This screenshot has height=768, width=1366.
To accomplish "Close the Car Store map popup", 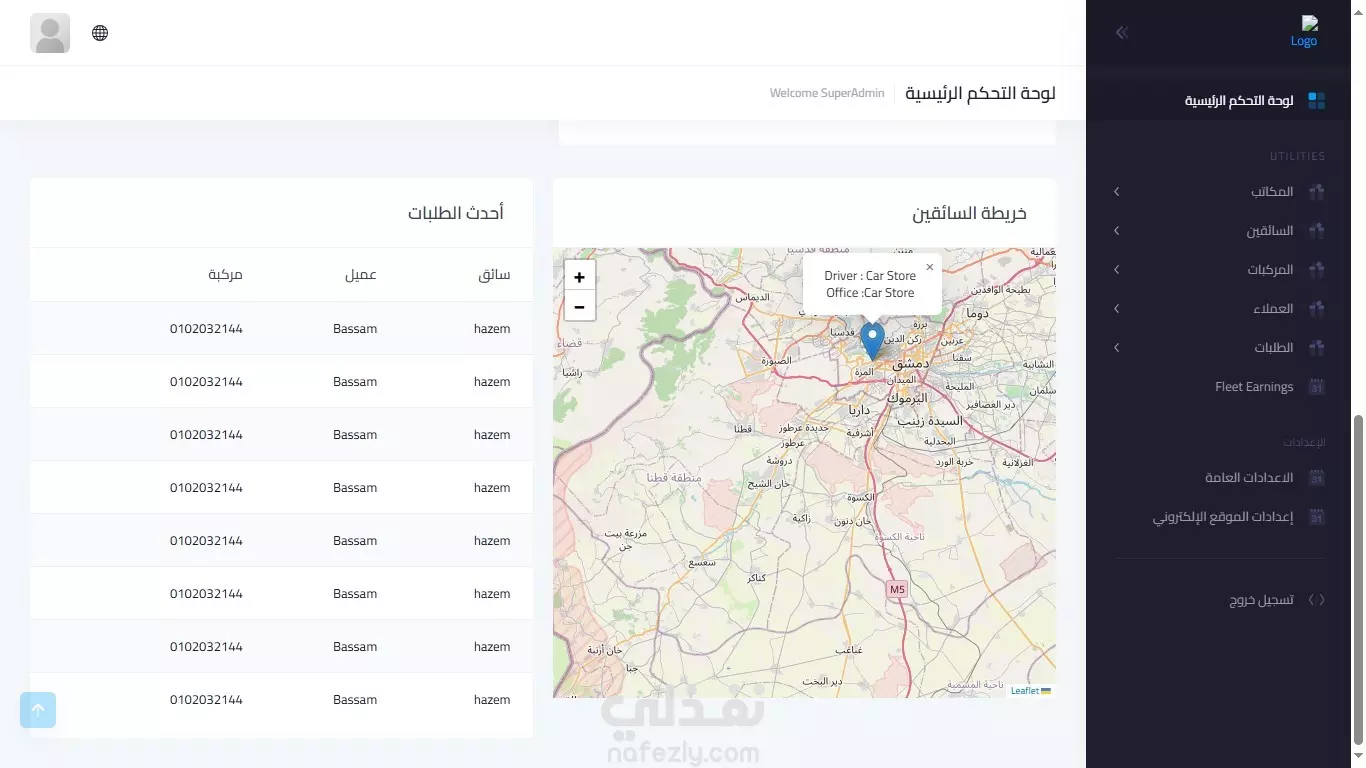I will pos(929,267).
